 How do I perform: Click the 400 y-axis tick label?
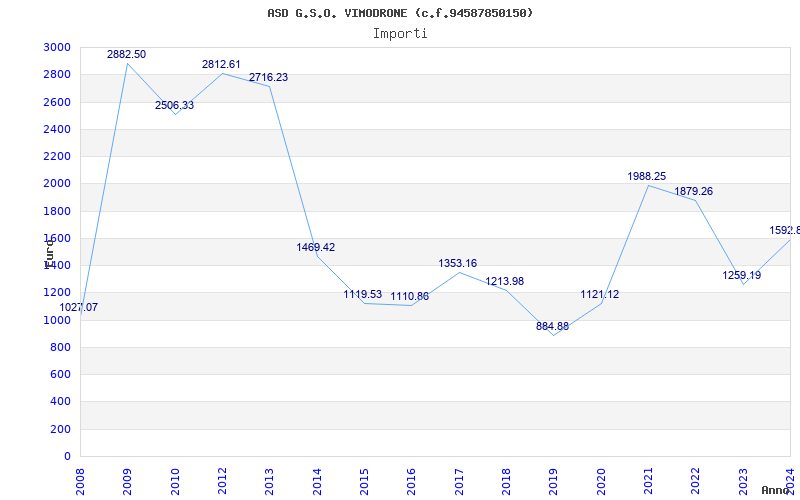(x=60, y=402)
